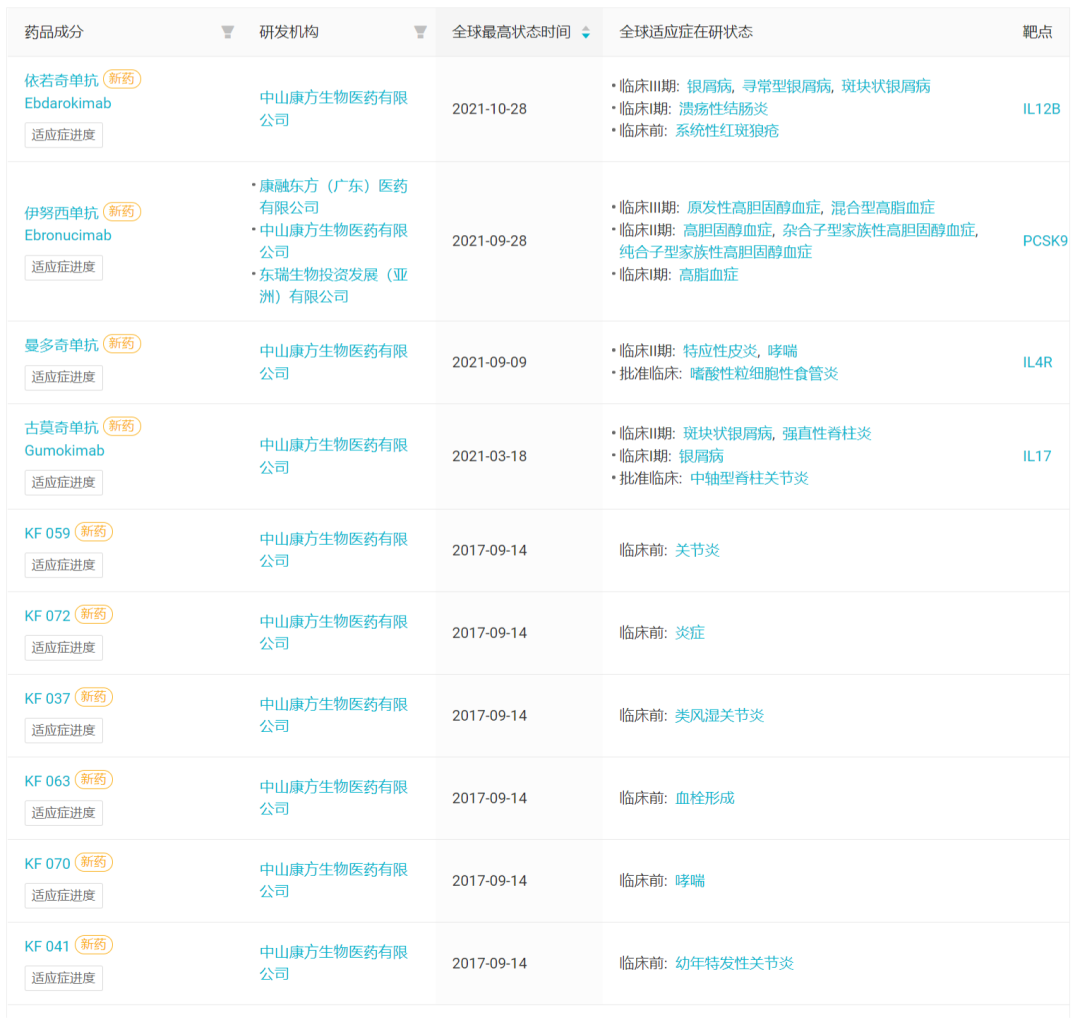
Task: Click the 新药 badge beside 伊努西单抗
Action: [x=122, y=211]
